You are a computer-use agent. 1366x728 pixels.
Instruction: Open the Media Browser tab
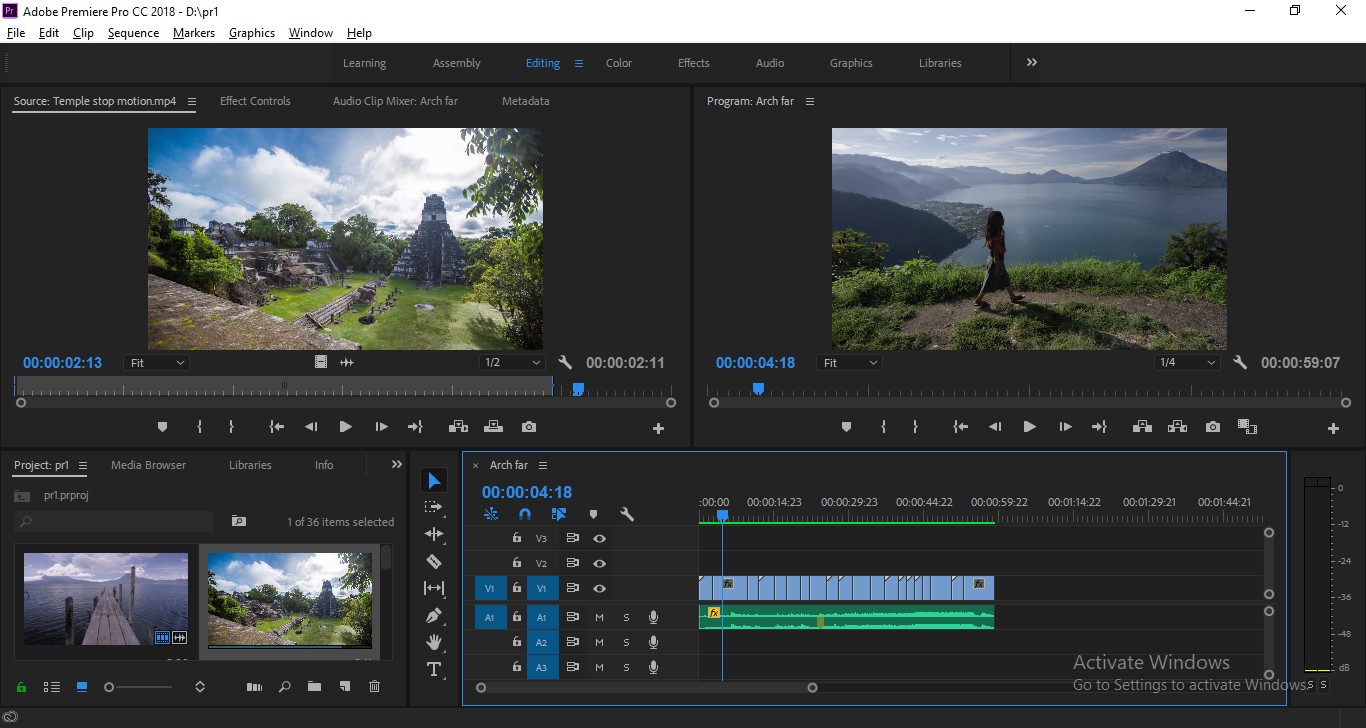(148, 465)
